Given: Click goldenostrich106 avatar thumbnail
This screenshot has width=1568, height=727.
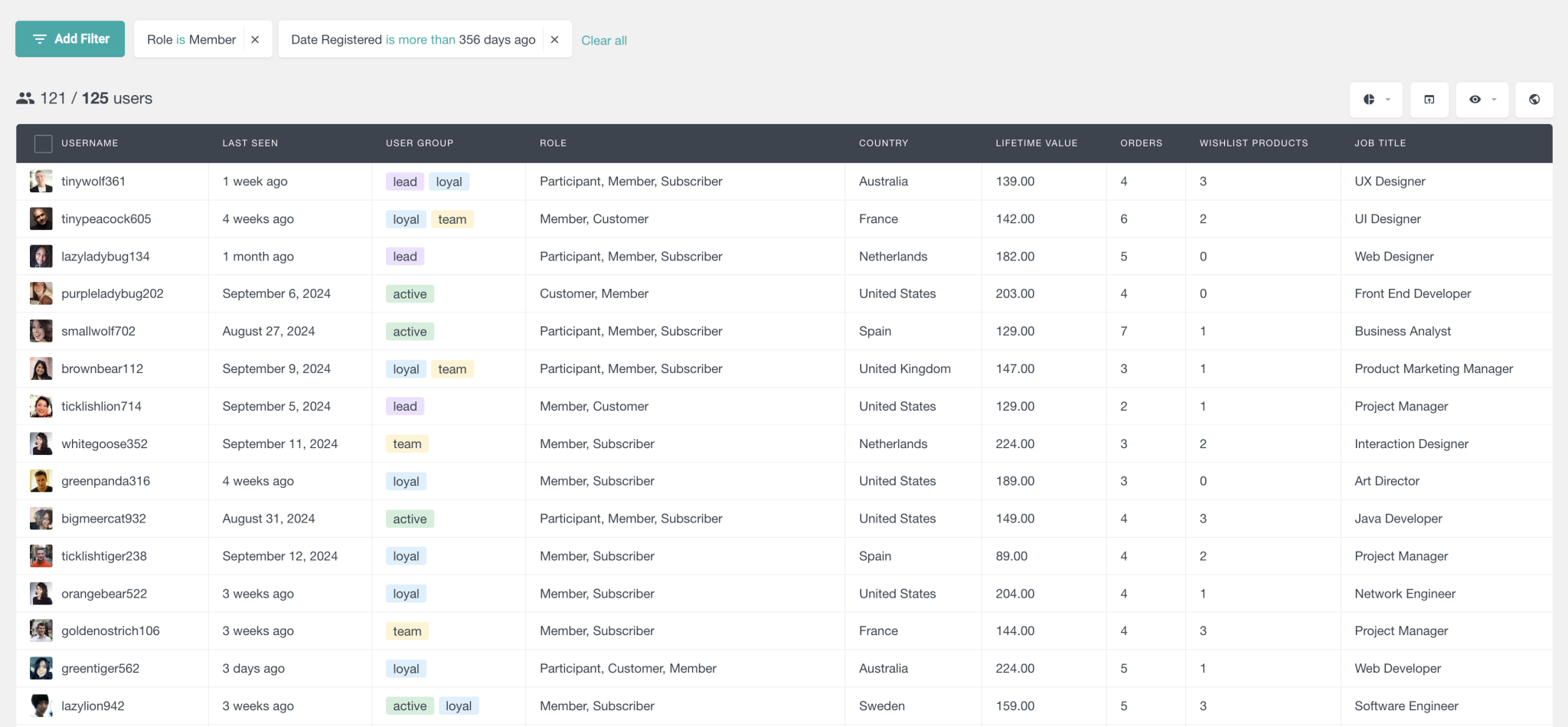Looking at the screenshot, I should click(41, 630).
